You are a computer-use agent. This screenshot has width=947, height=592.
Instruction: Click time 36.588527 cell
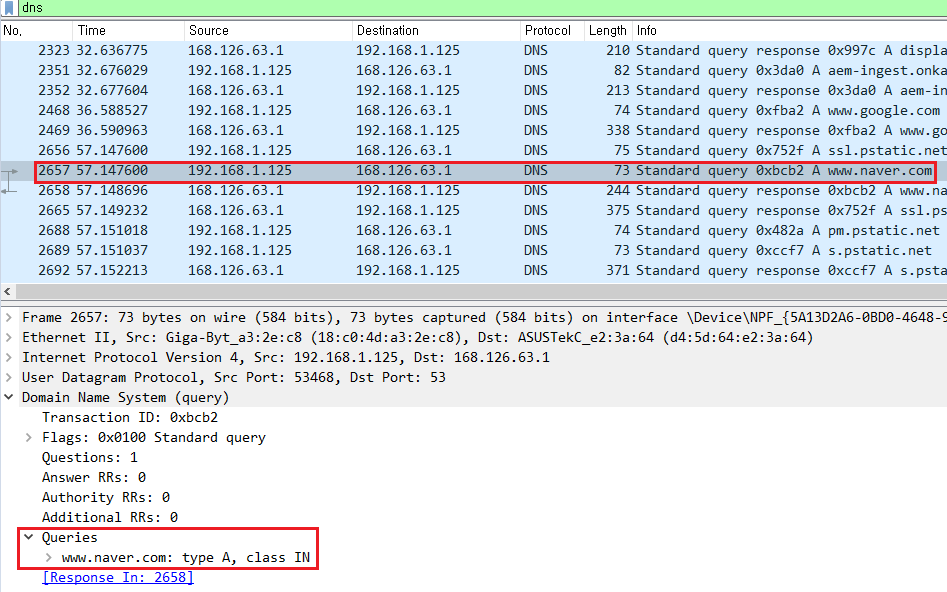(112, 111)
